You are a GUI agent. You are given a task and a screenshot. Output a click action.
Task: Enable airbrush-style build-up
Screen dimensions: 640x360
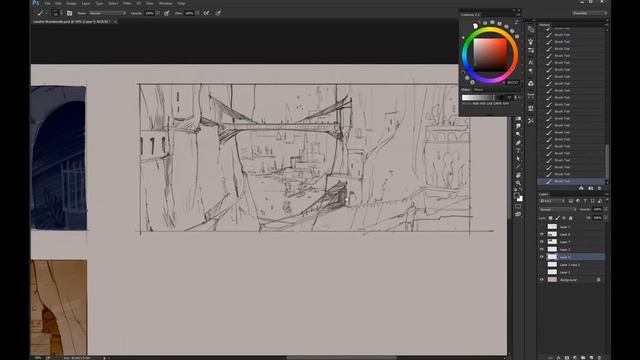[x=207, y=13]
